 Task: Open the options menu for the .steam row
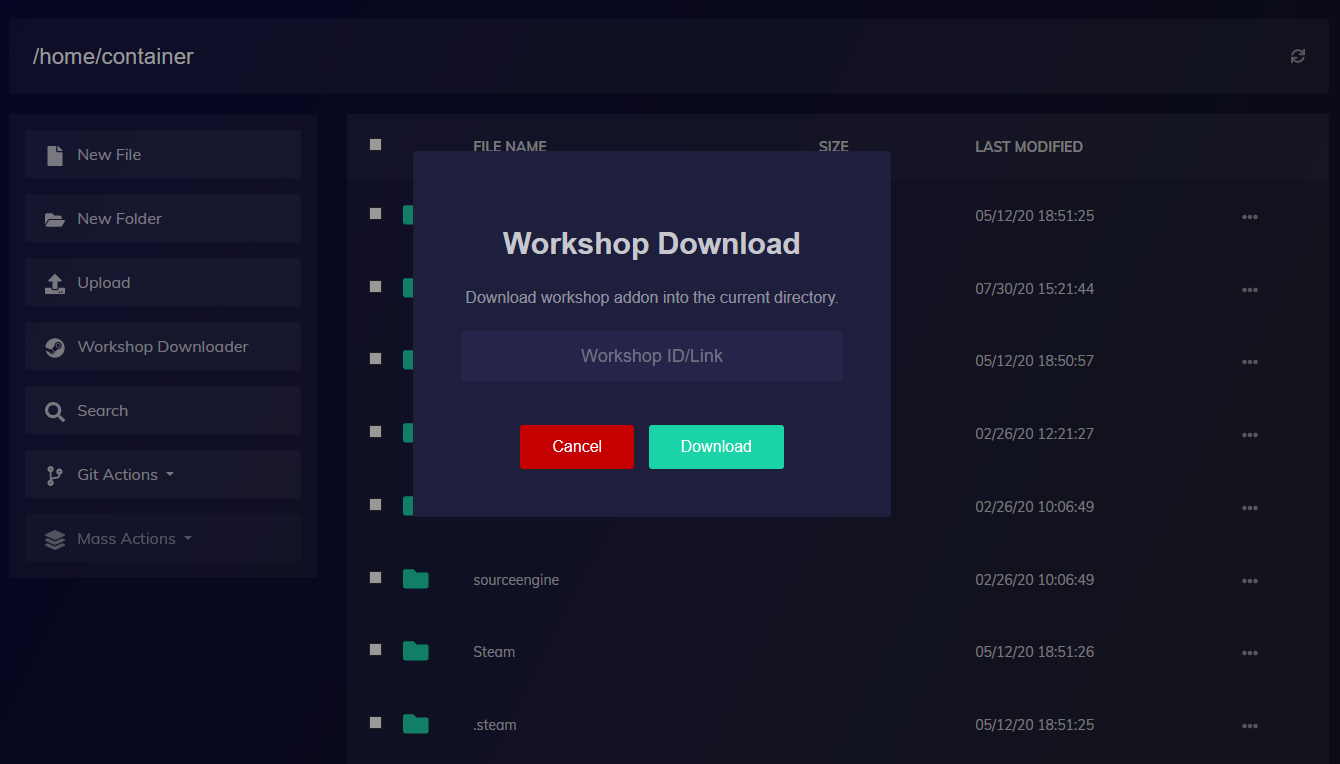point(1249,726)
